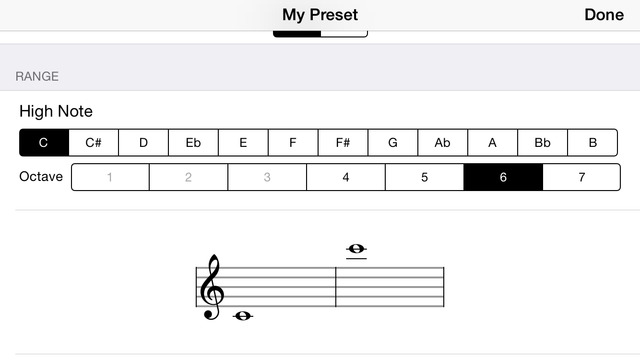640x360 pixels.
Task: Select octave 6
Action: click(503, 177)
